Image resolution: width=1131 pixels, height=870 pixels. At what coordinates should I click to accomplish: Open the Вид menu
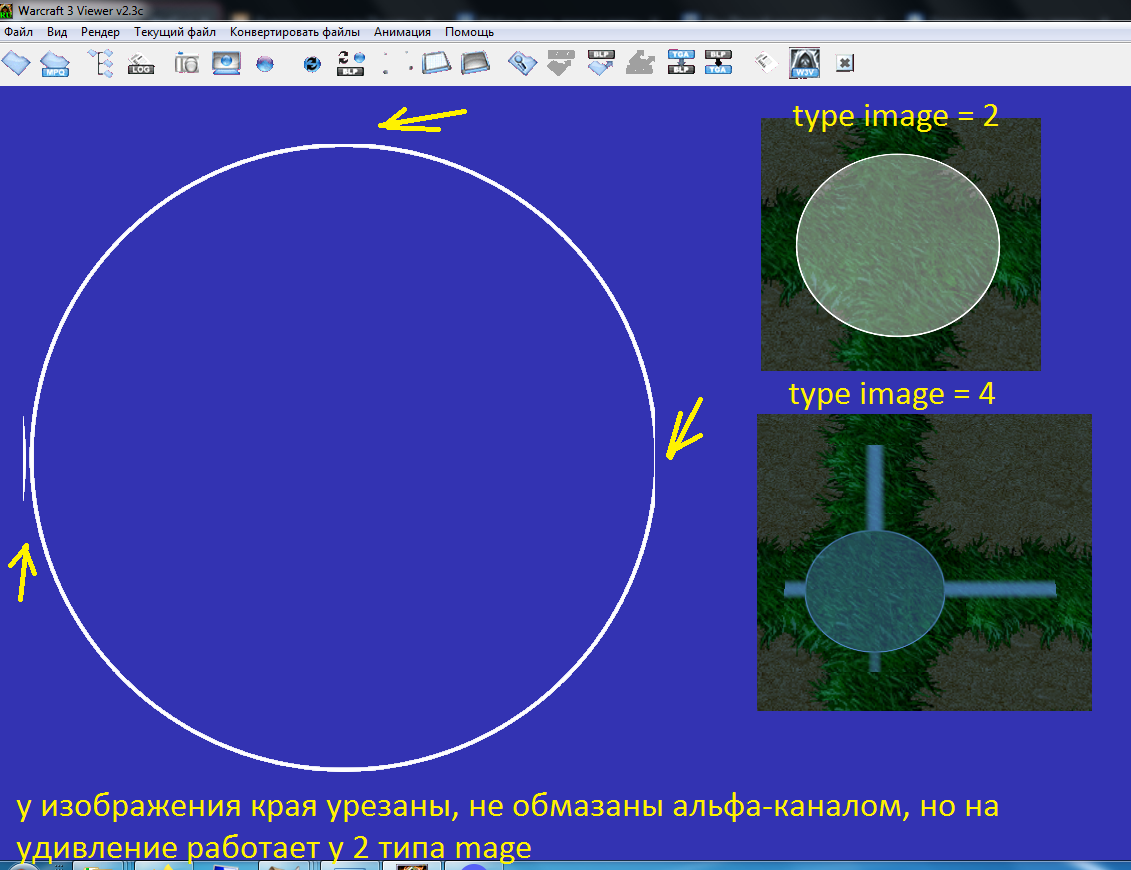57,32
